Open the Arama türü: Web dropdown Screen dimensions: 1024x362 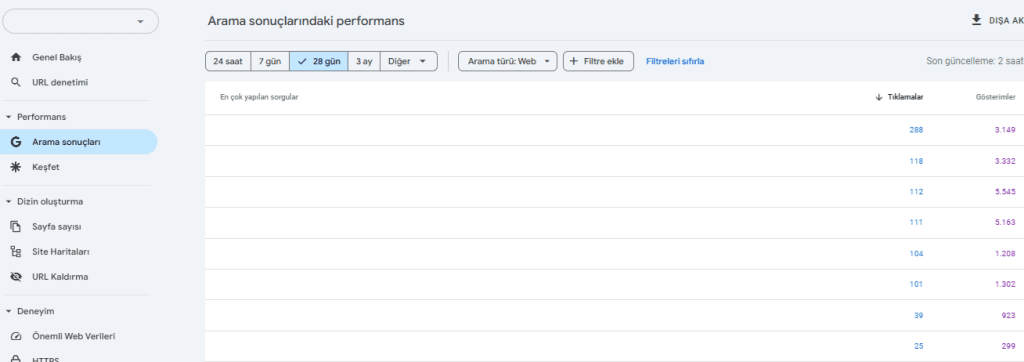(x=507, y=61)
